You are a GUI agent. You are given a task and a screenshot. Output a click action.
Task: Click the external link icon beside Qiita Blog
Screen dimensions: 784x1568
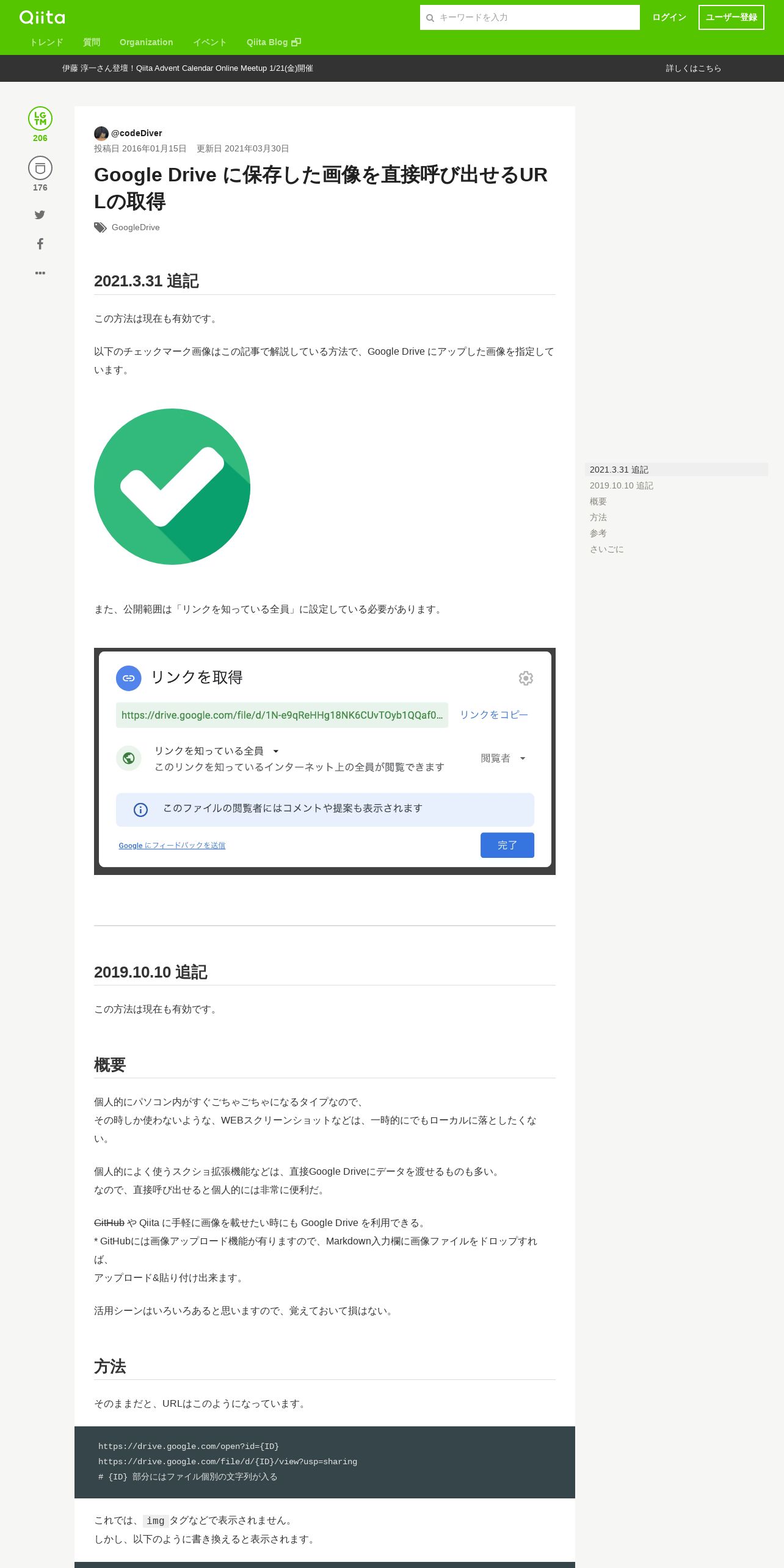296,42
